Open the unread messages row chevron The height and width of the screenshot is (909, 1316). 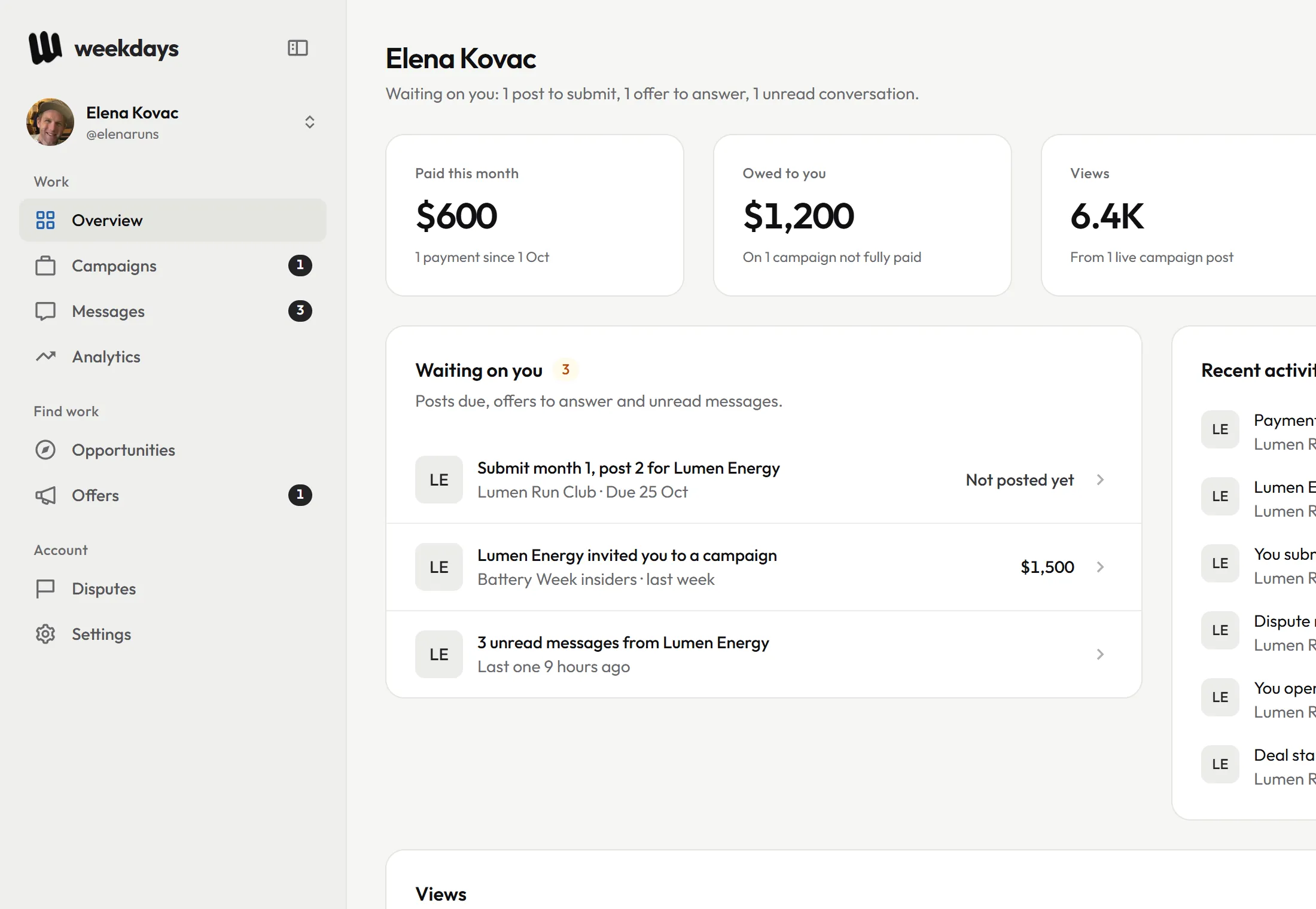pyautogui.click(x=1100, y=654)
